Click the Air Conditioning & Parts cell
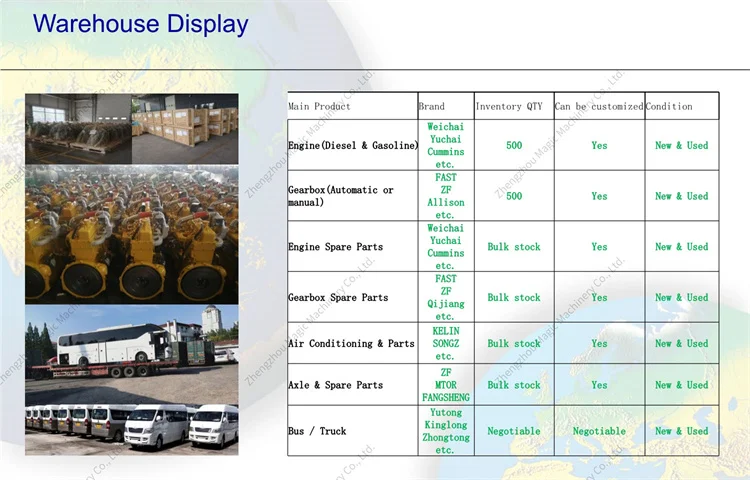This screenshot has height=480, width=750. (x=351, y=344)
